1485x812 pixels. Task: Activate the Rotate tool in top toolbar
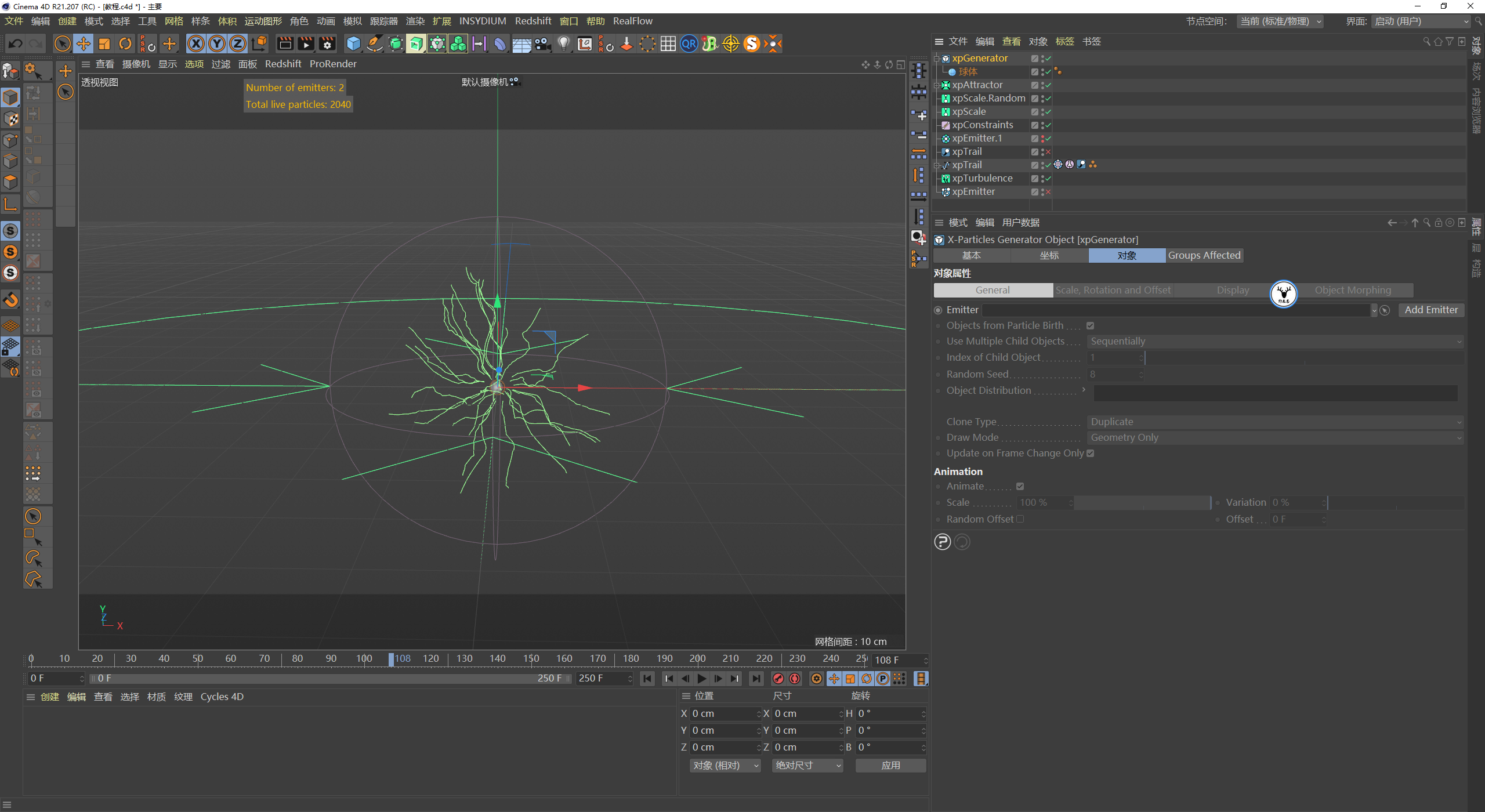[x=125, y=43]
